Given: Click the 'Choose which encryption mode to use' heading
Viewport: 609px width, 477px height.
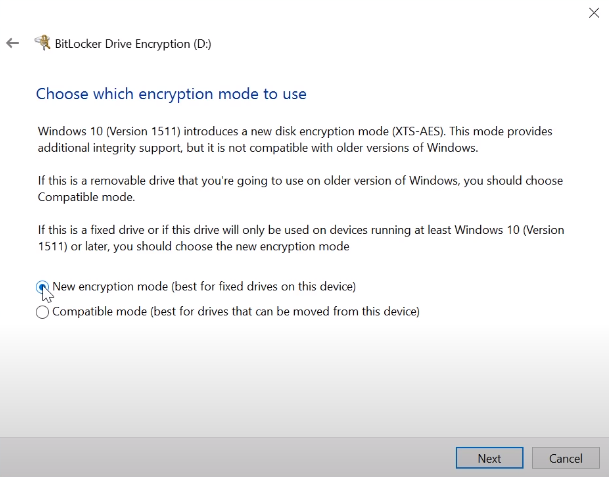Looking at the screenshot, I should (171, 94).
